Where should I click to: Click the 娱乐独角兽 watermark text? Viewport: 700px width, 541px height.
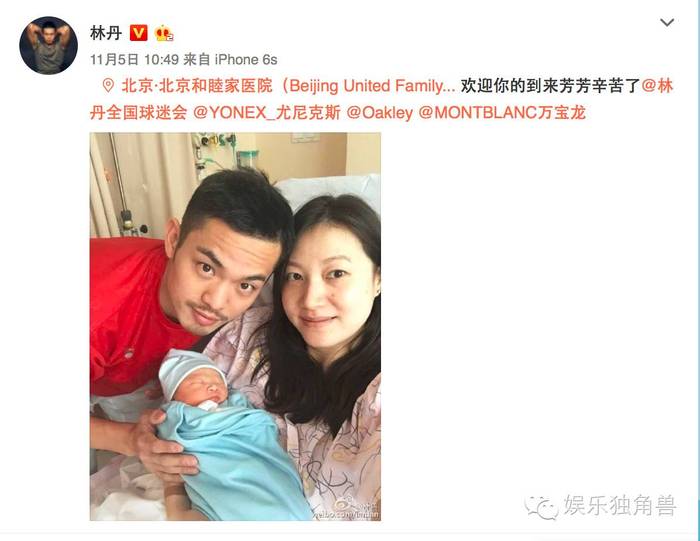(620, 506)
